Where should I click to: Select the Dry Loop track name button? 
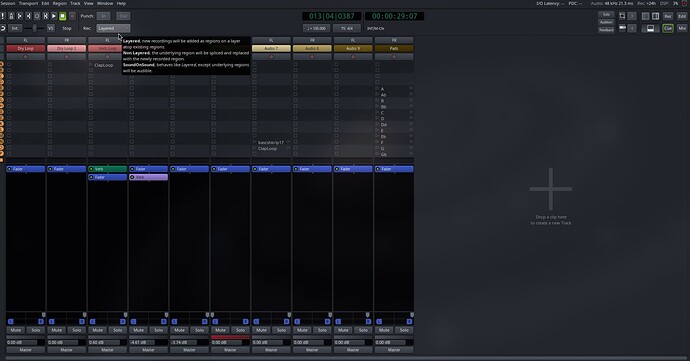26,48
